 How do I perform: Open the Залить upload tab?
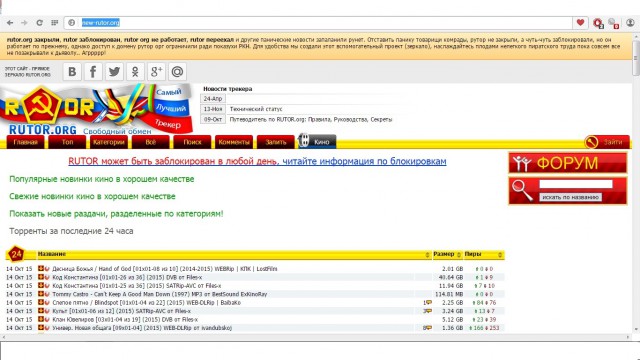tap(276, 142)
